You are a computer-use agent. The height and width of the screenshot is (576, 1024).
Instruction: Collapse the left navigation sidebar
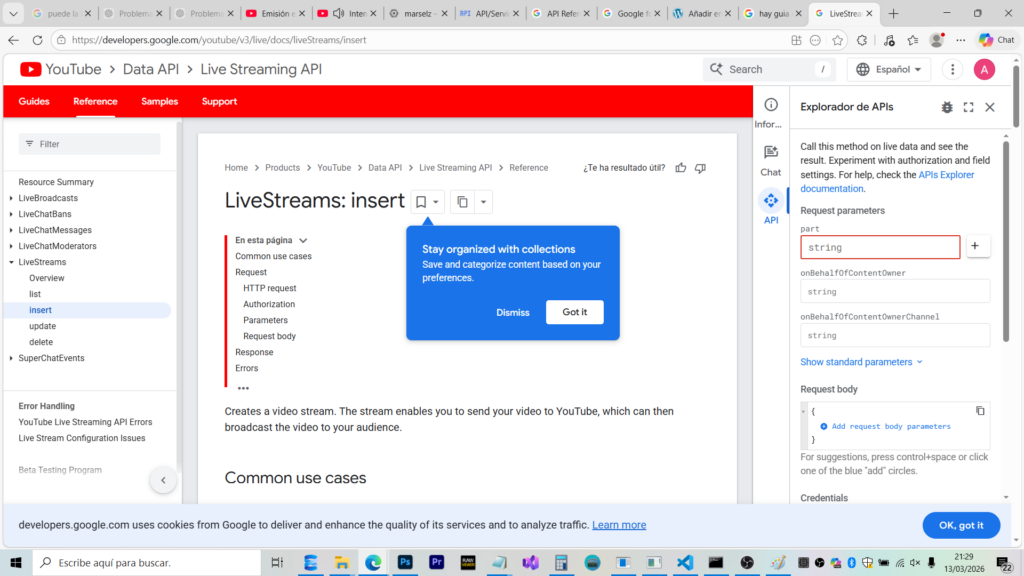[x=163, y=481]
